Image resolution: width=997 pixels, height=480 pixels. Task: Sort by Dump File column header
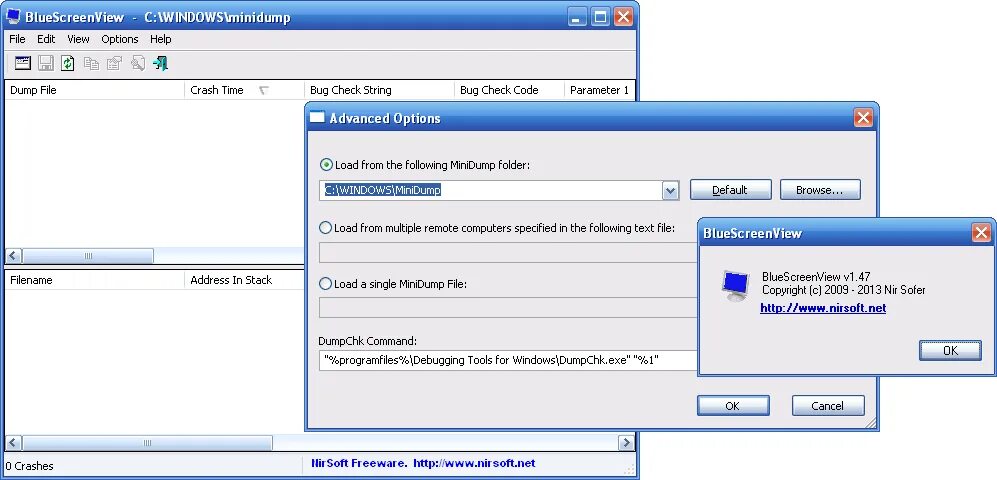[94, 90]
